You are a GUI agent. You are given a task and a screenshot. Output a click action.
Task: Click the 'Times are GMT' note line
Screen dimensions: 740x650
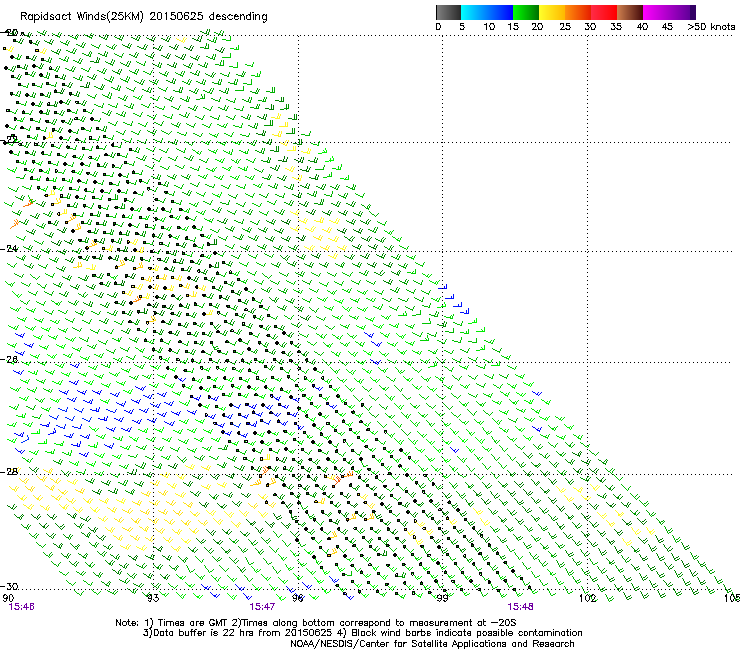(316, 623)
